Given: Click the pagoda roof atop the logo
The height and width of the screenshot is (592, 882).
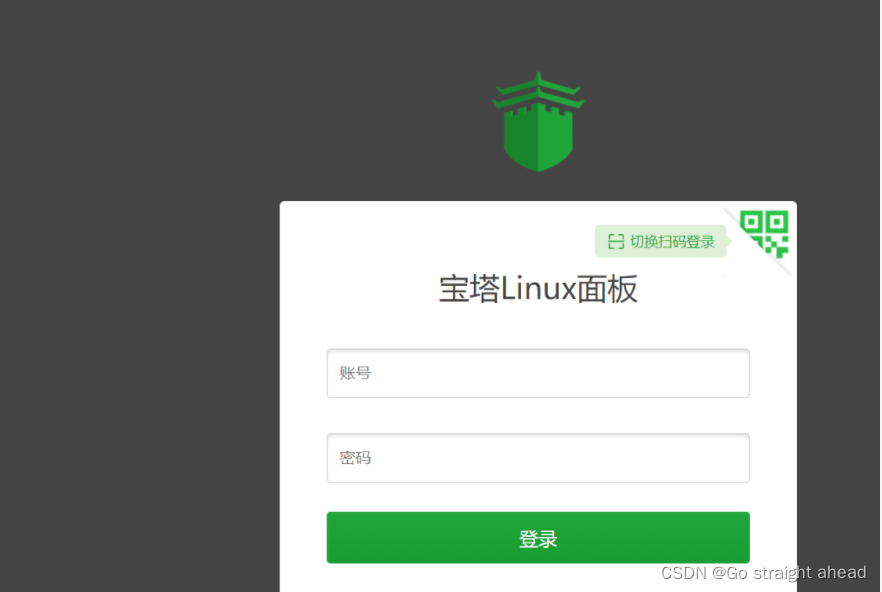Looking at the screenshot, I should pyautogui.click(x=538, y=90).
